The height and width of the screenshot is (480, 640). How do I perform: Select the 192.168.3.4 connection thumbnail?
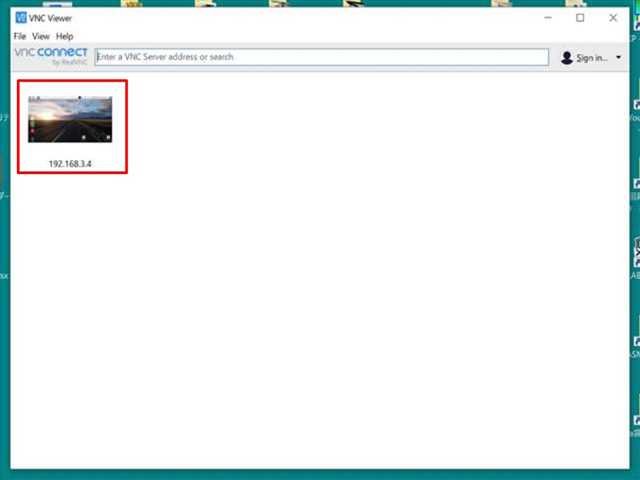pos(70,119)
